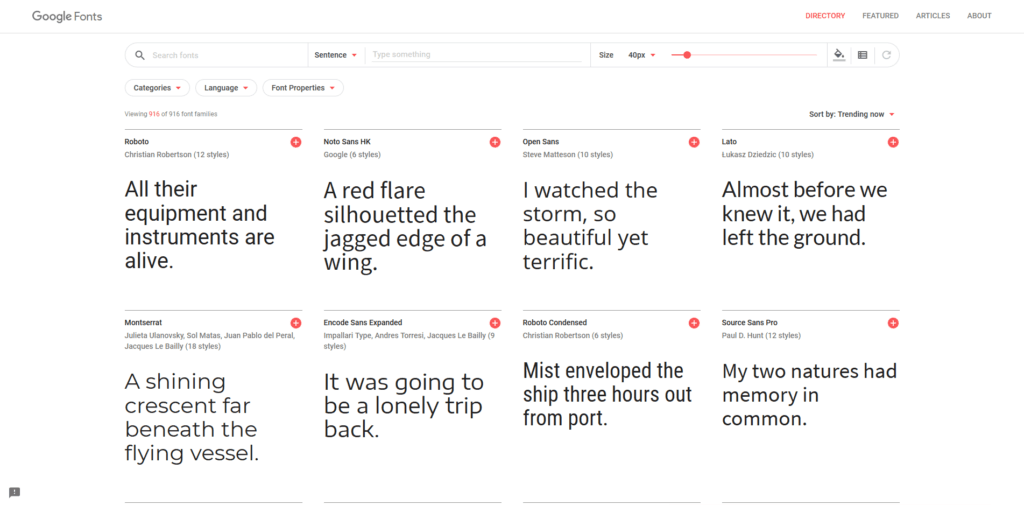Open the About tab
The height and width of the screenshot is (505, 1024).
979,16
